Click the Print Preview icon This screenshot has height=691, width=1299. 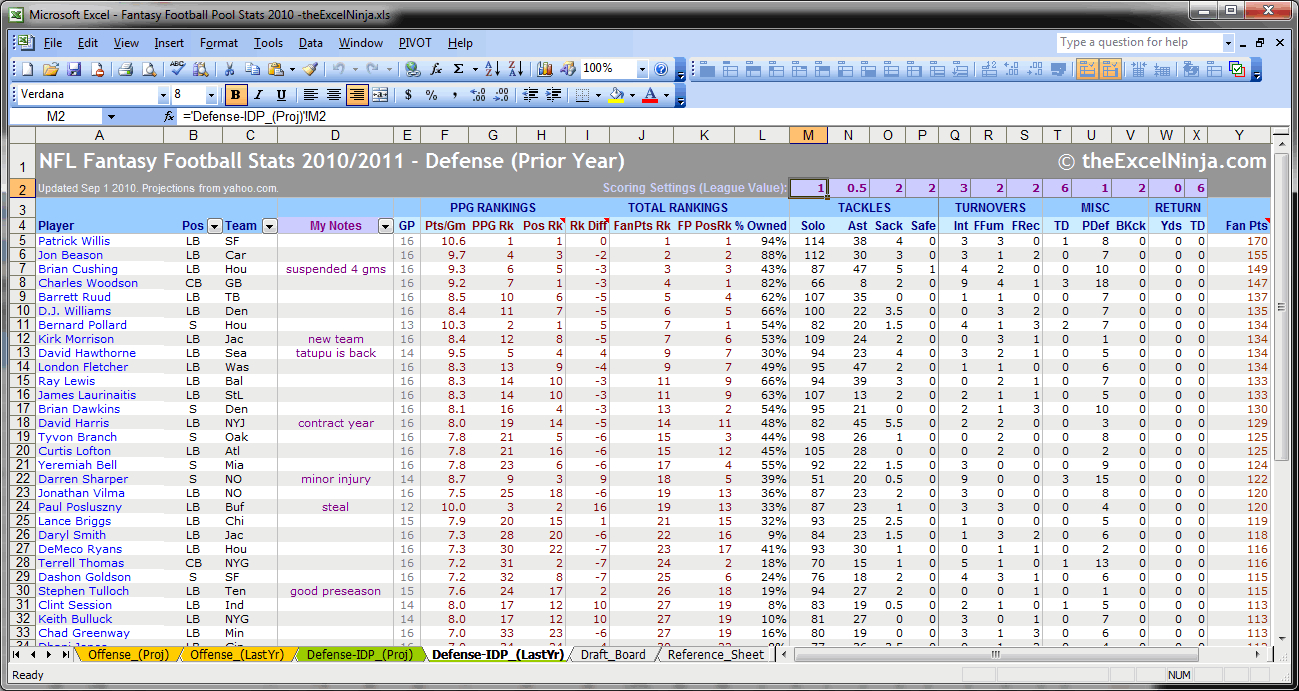(148, 69)
